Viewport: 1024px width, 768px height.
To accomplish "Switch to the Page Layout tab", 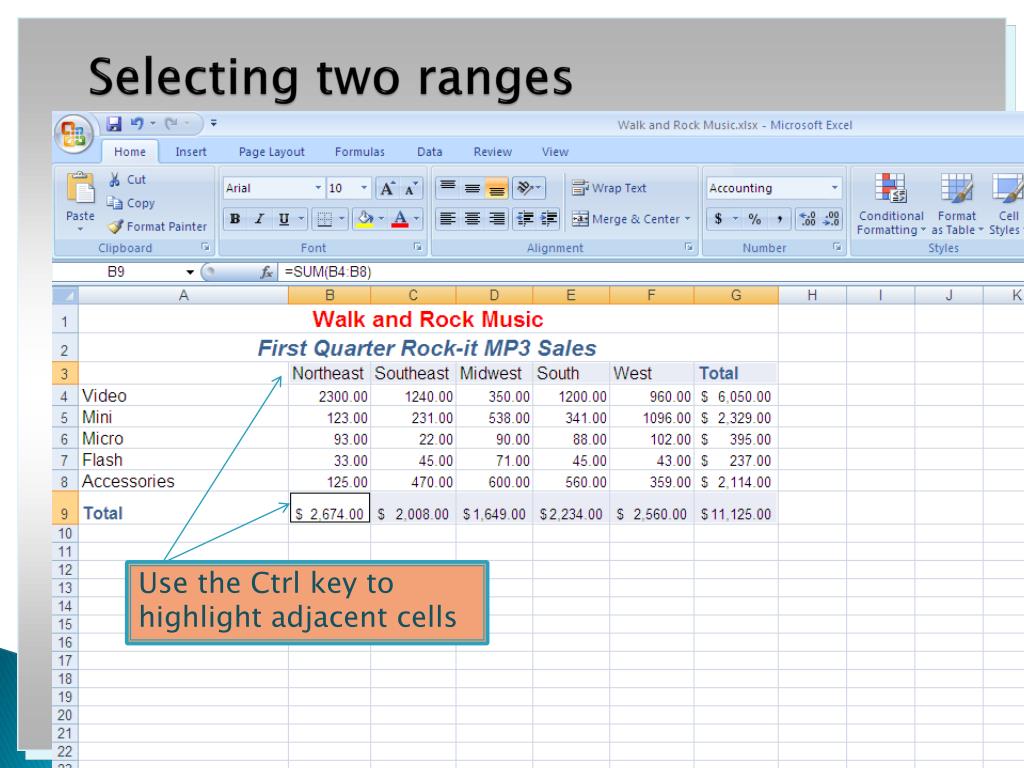I will (x=272, y=152).
